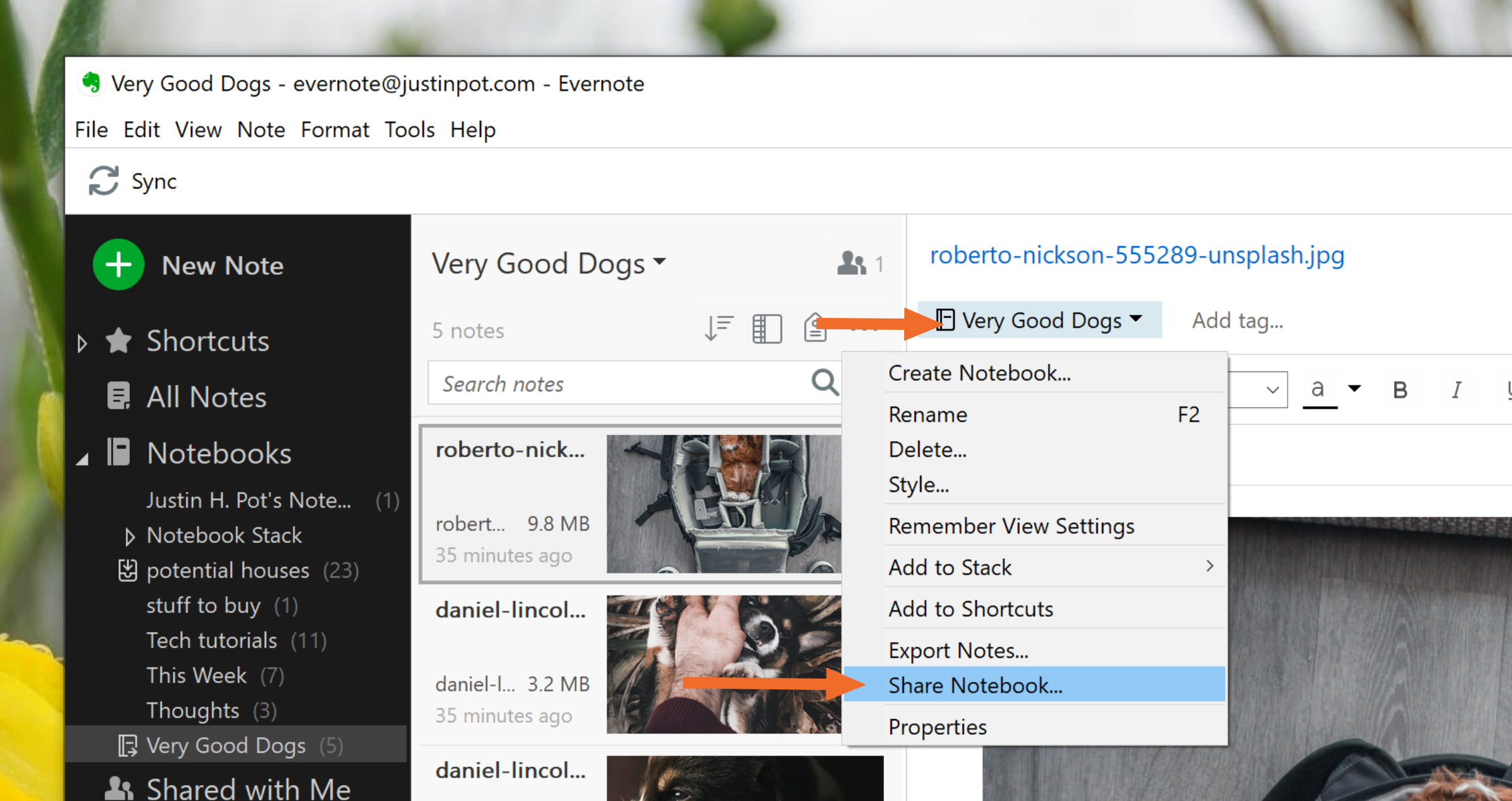Select Justin H. Pot's Notebook in sidebar
This screenshot has height=801, width=1512.
(x=248, y=500)
